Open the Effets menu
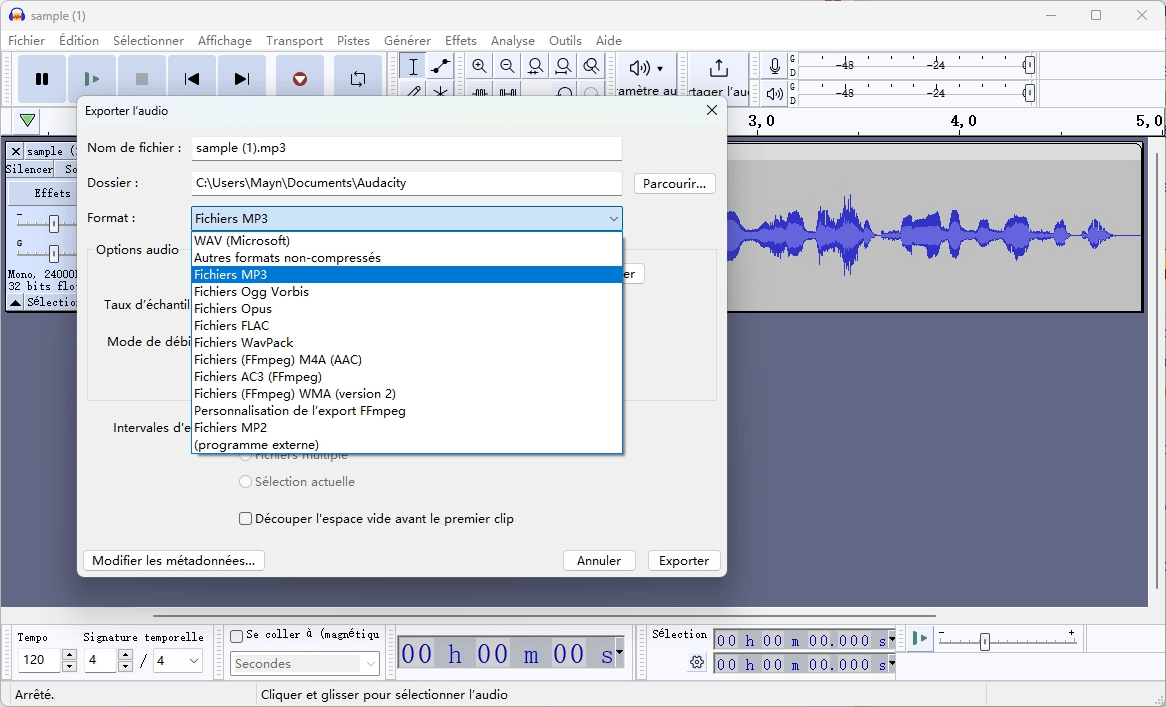The height and width of the screenshot is (707, 1166). pos(460,41)
